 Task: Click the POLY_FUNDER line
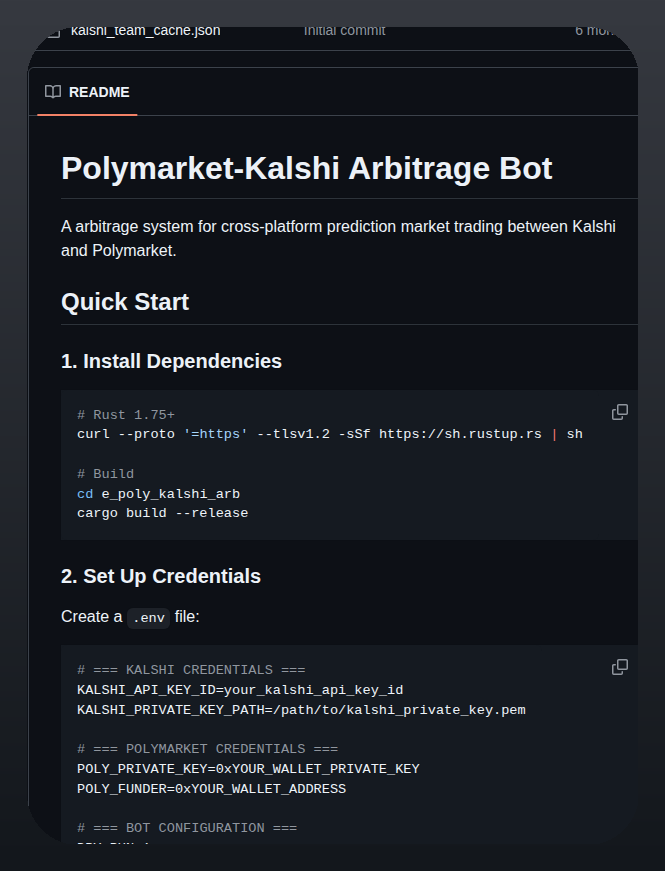click(x=212, y=789)
